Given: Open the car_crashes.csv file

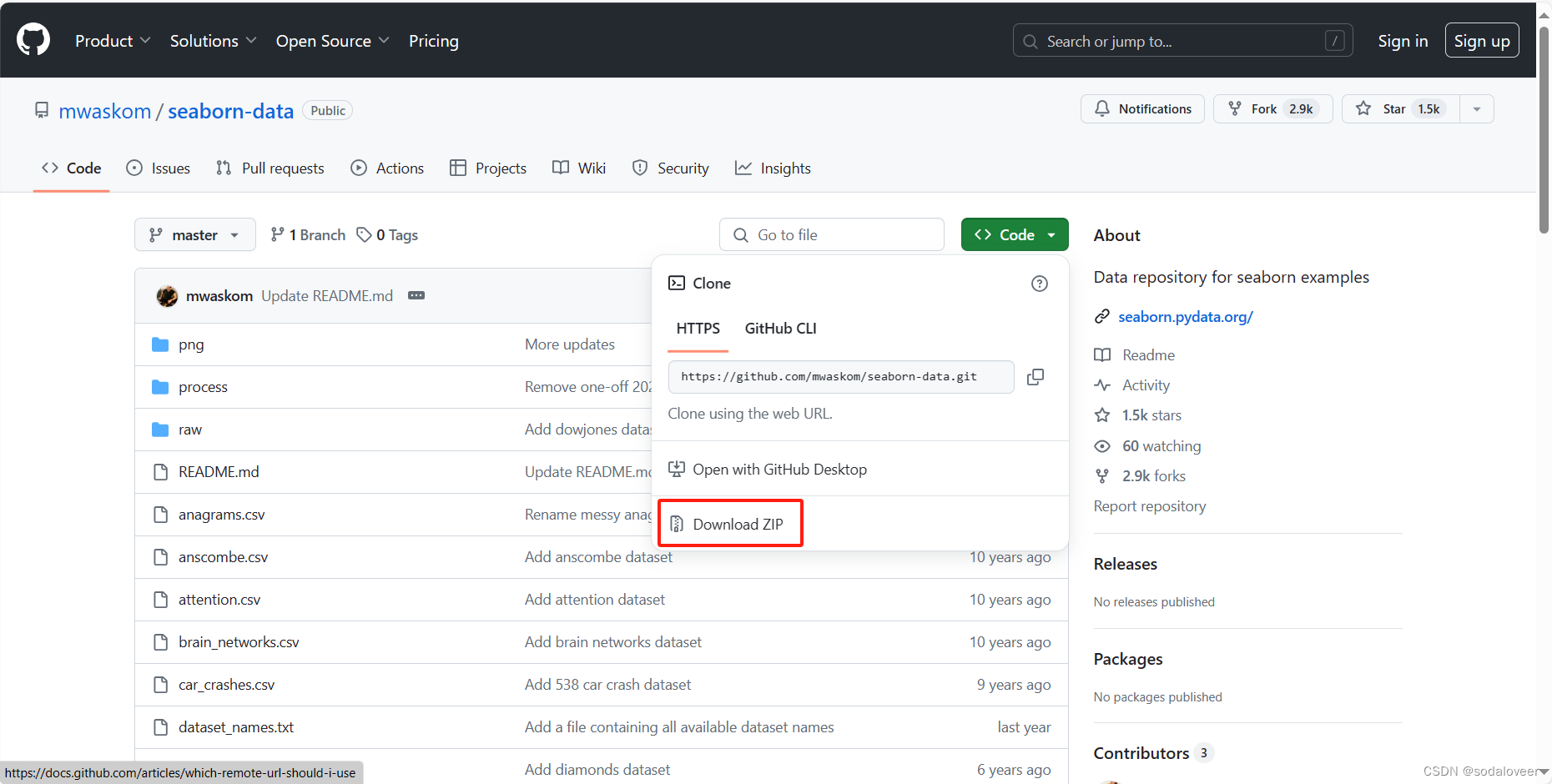Looking at the screenshot, I should tap(227, 685).
